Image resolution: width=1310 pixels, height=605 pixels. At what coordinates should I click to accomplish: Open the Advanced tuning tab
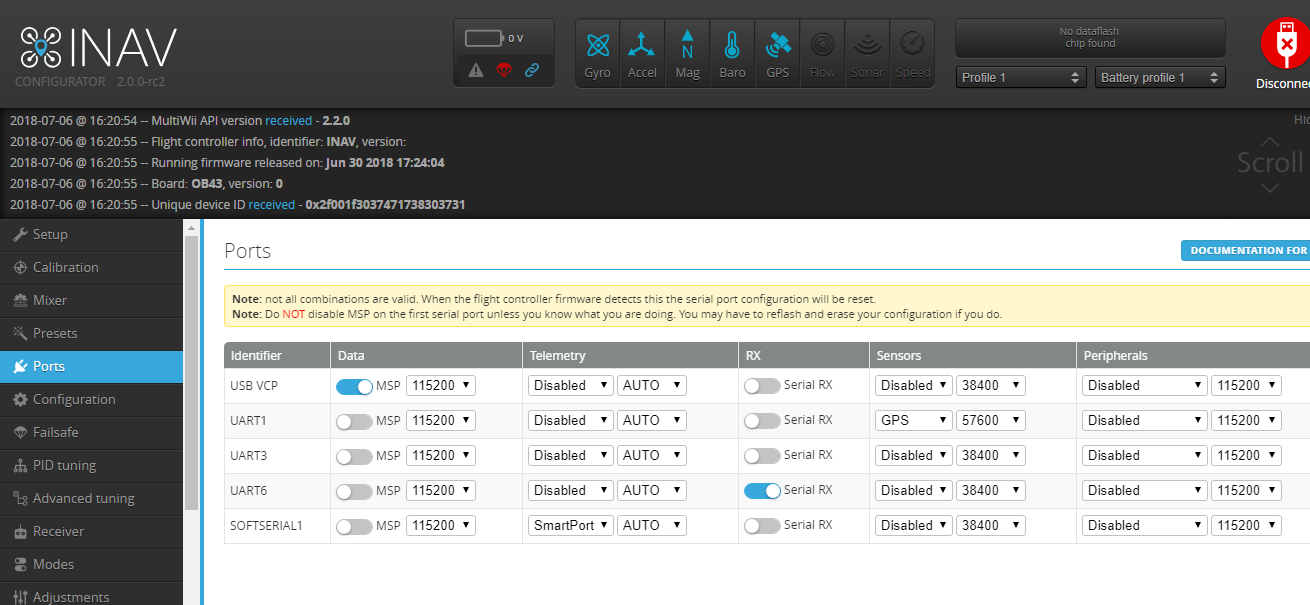tap(92, 498)
